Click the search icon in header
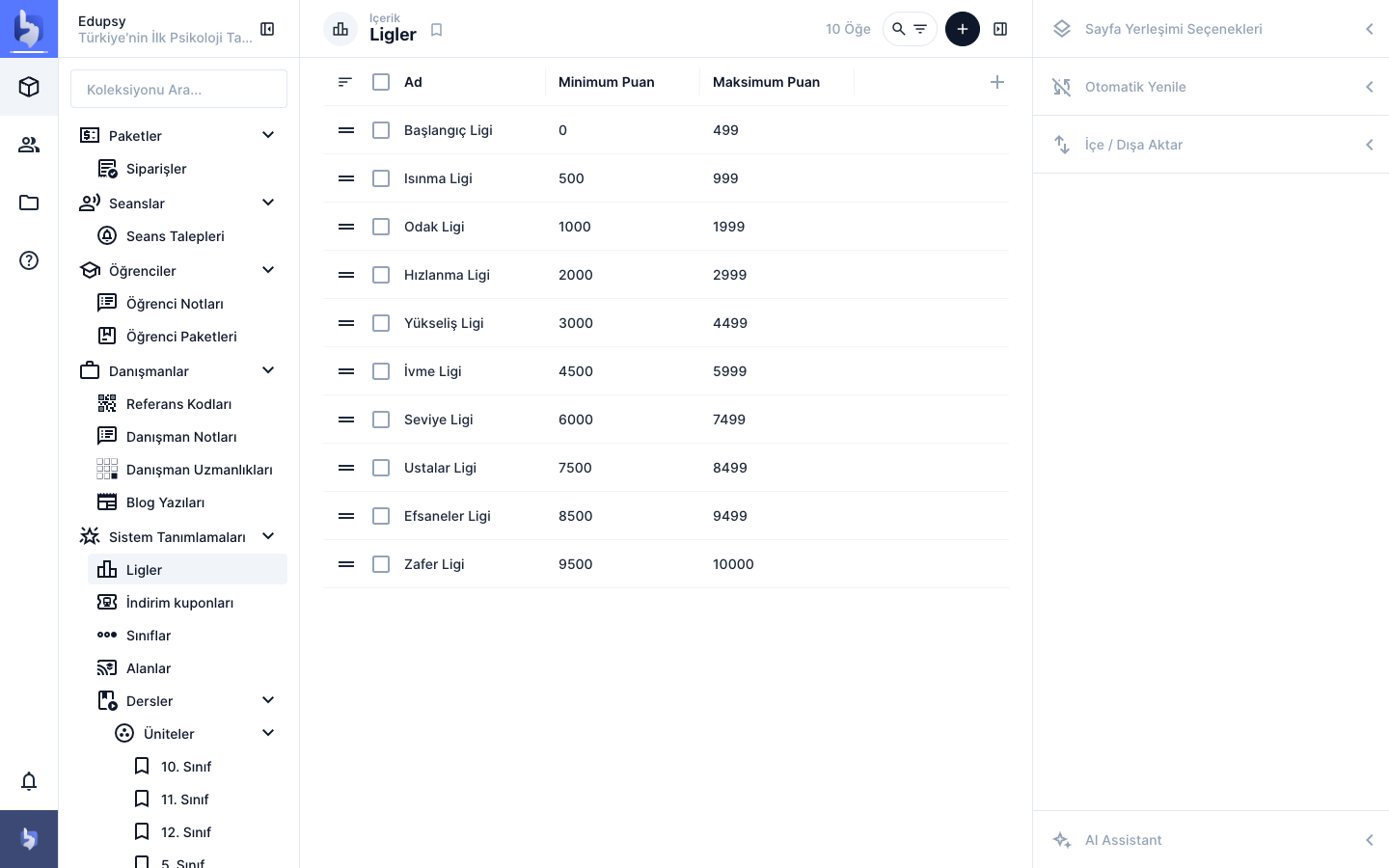Image resolution: width=1389 pixels, height=868 pixels. 899,29
